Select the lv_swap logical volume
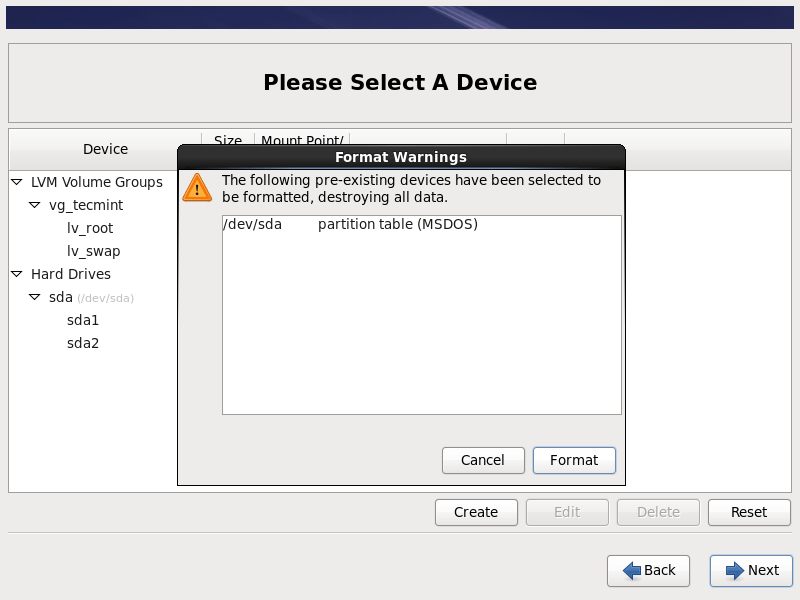 point(93,251)
